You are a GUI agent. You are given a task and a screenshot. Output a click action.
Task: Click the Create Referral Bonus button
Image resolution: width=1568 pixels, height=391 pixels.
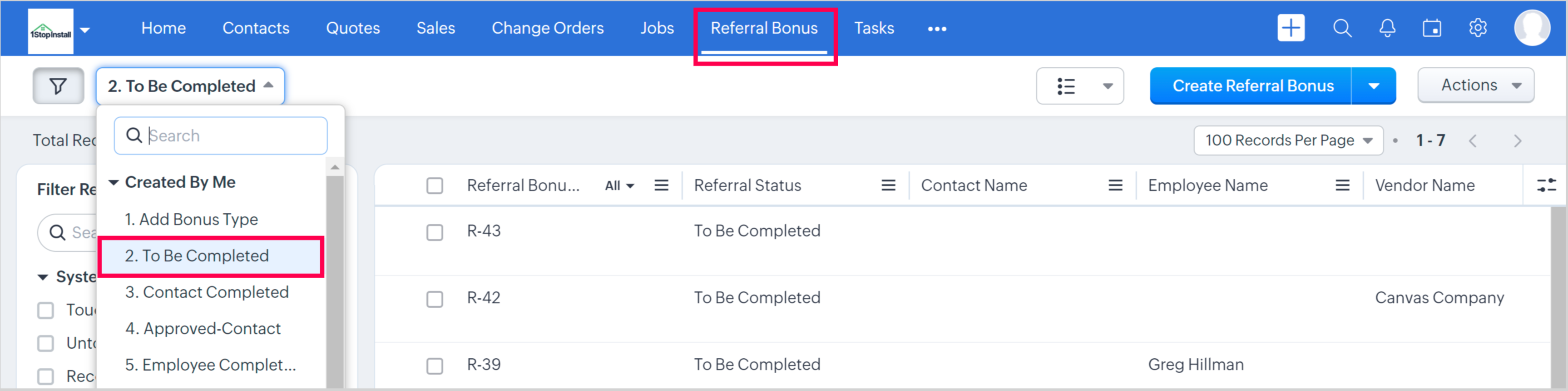point(1253,86)
